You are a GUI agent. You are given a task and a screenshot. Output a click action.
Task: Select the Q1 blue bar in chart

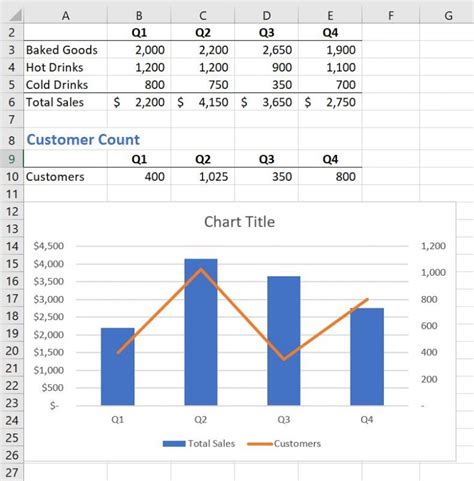pos(118,367)
